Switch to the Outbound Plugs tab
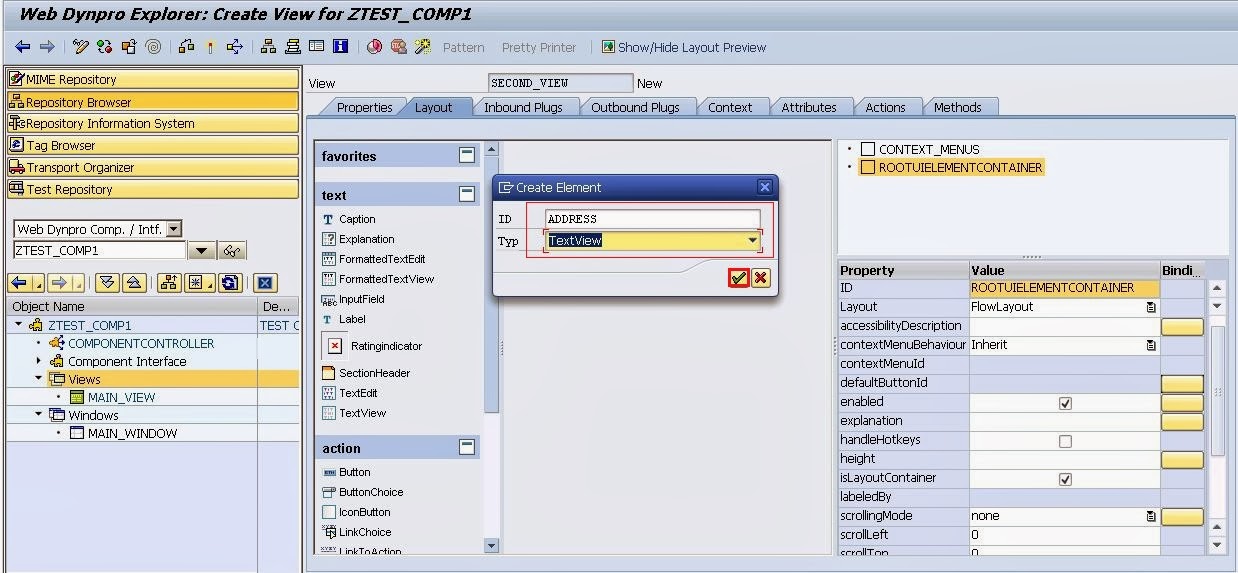Image resolution: width=1238 pixels, height=573 pixels. click(635, 108)
